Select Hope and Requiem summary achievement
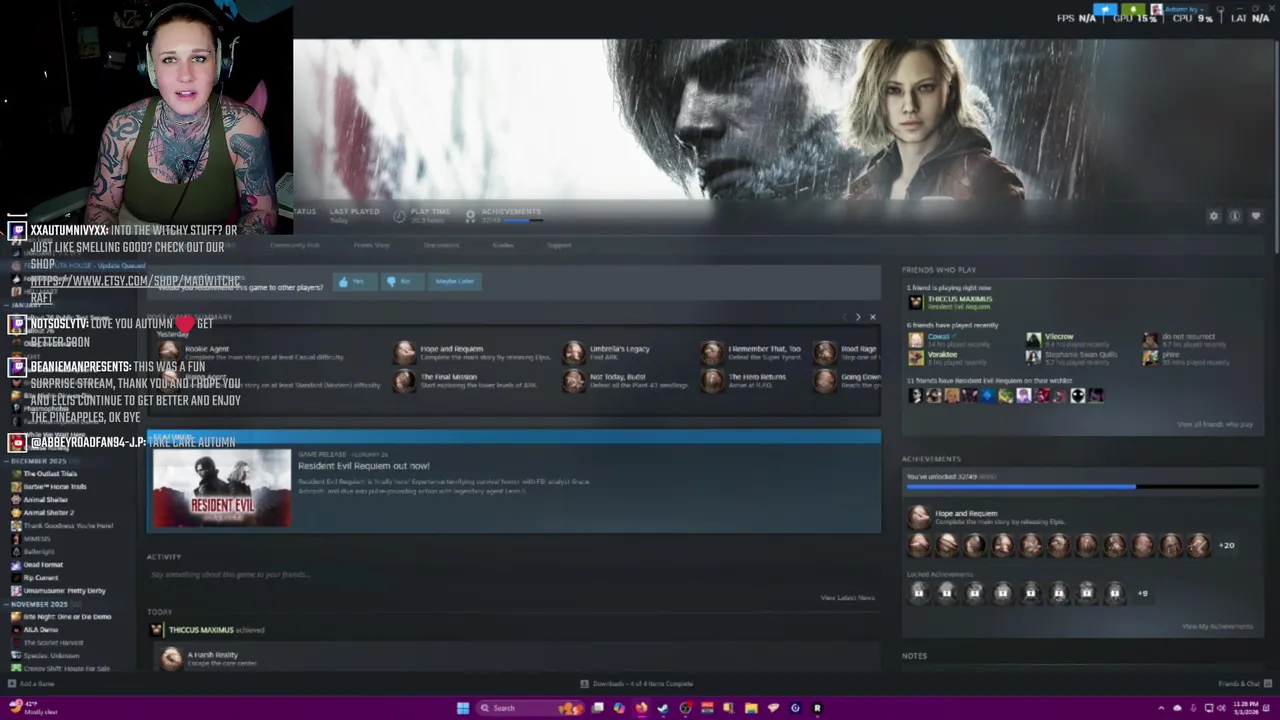Image resolution: width=1280 pixels, height=720 pixels. point(405,352)
